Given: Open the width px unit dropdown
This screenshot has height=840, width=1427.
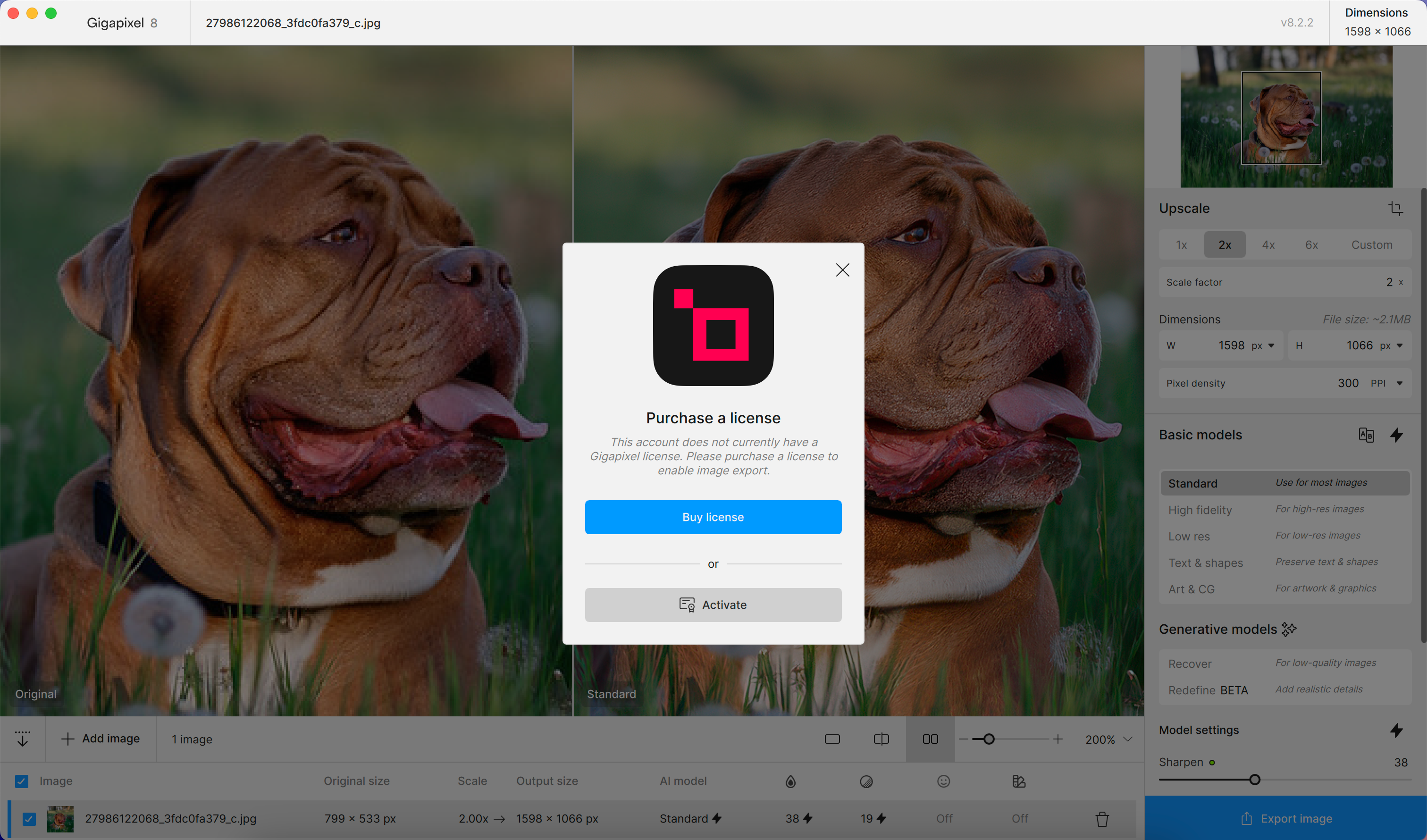Looking at the screenshot, I should [1271, 345].
